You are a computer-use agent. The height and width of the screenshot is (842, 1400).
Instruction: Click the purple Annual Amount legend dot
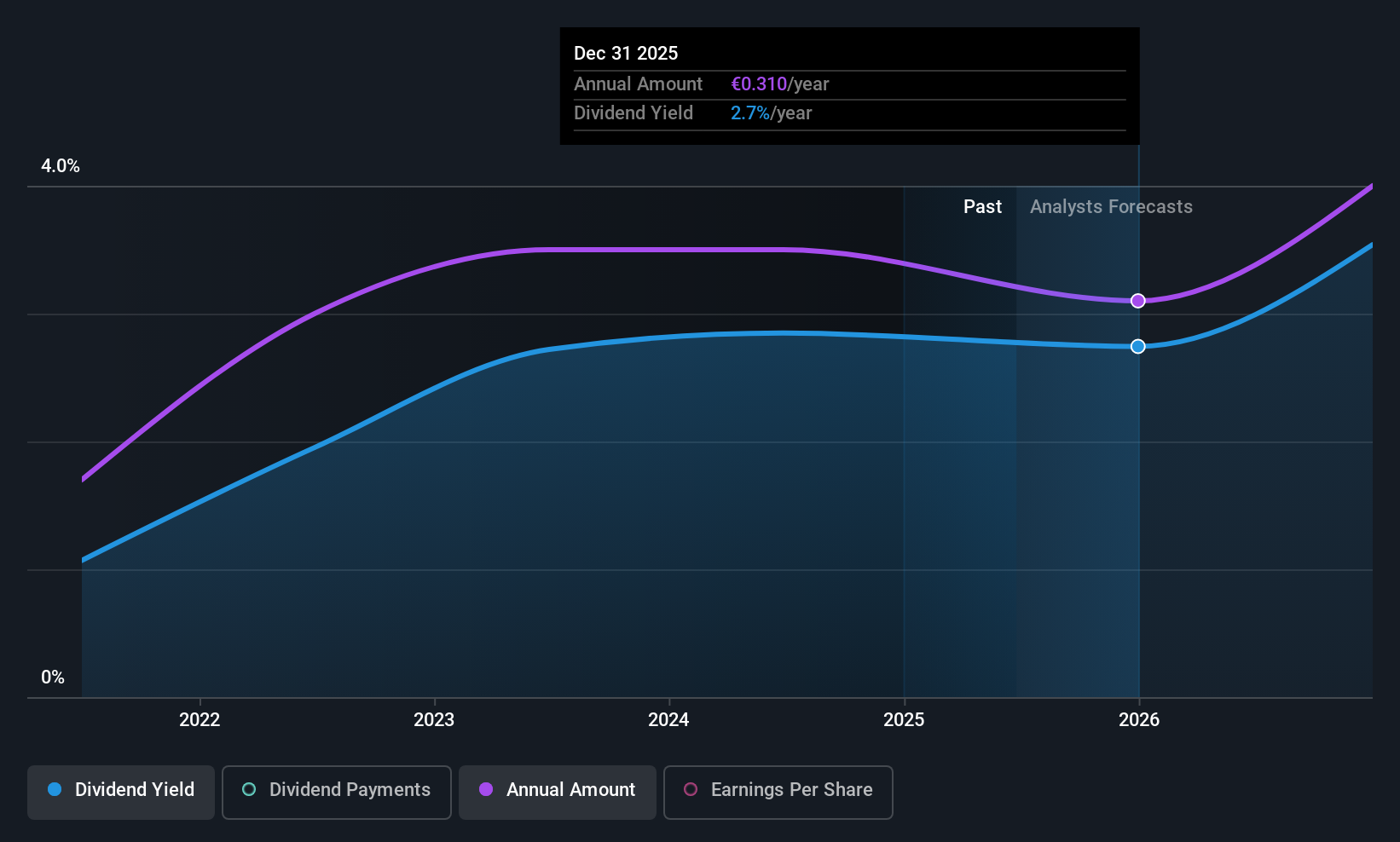click(x=486, y=789)
